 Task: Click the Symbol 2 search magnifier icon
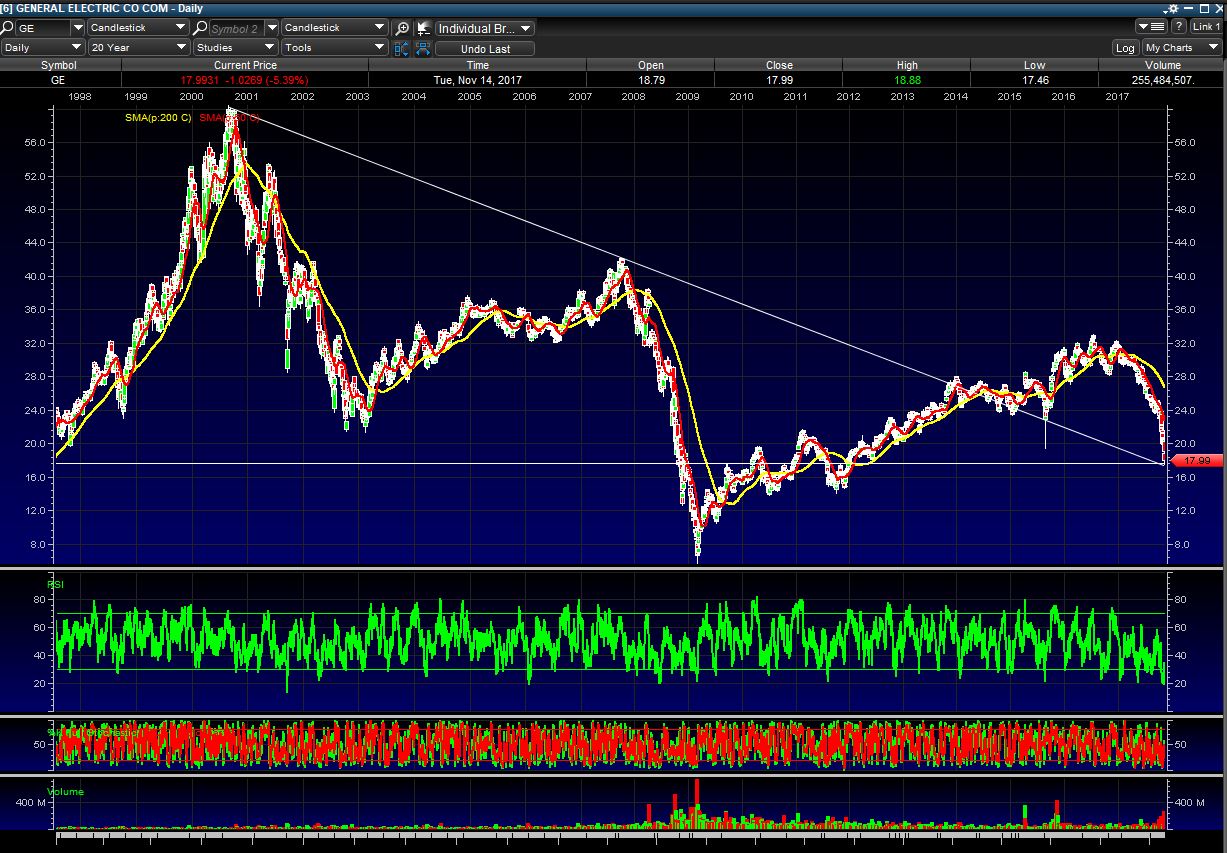201,28
